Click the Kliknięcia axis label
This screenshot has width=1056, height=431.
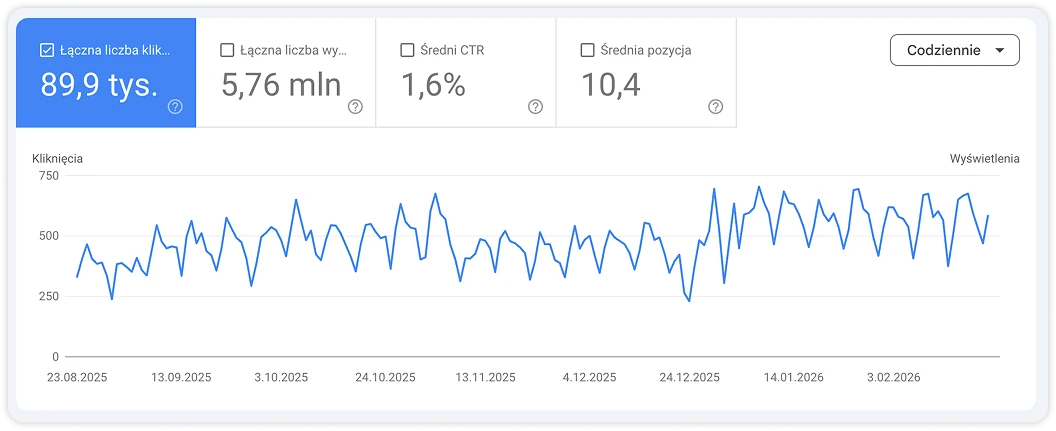[x=58, y=158]
